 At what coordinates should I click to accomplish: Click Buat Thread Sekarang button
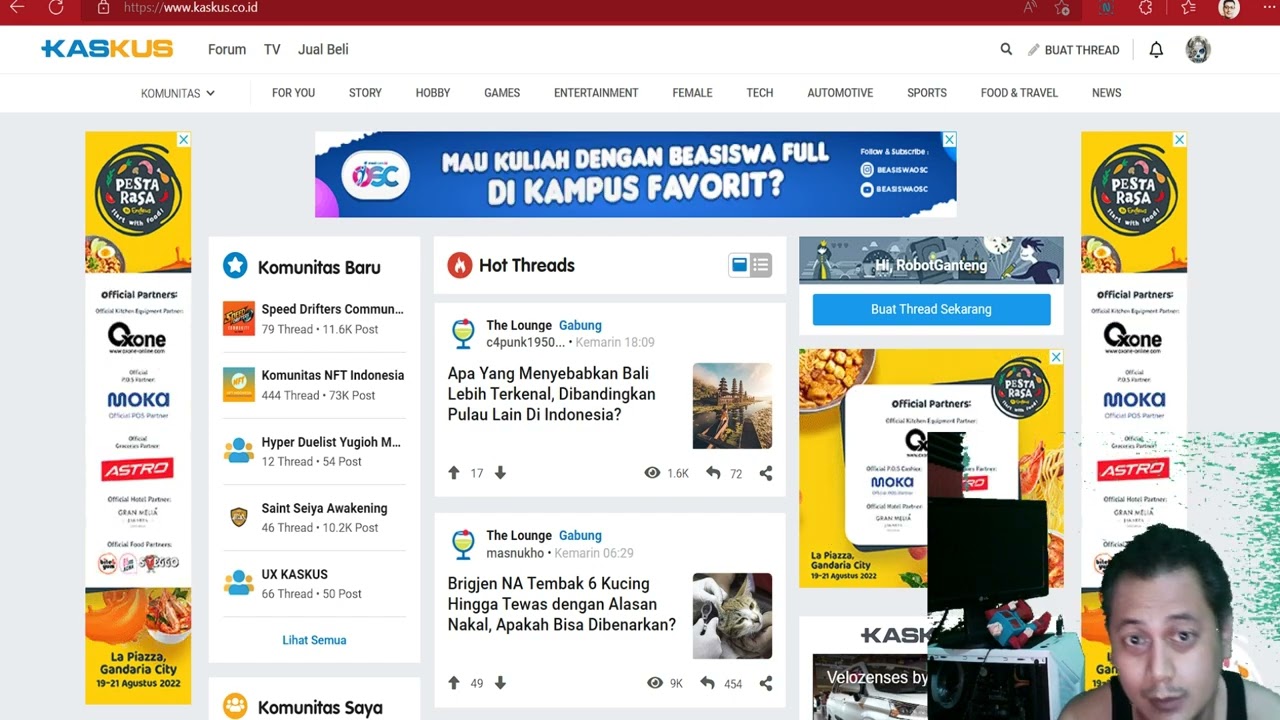(931, 309)
